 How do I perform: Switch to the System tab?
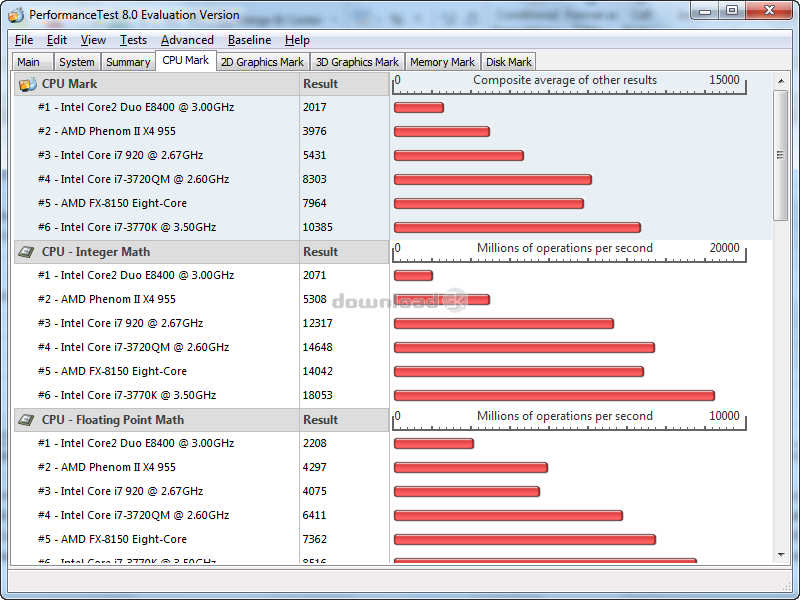(77, 62)
